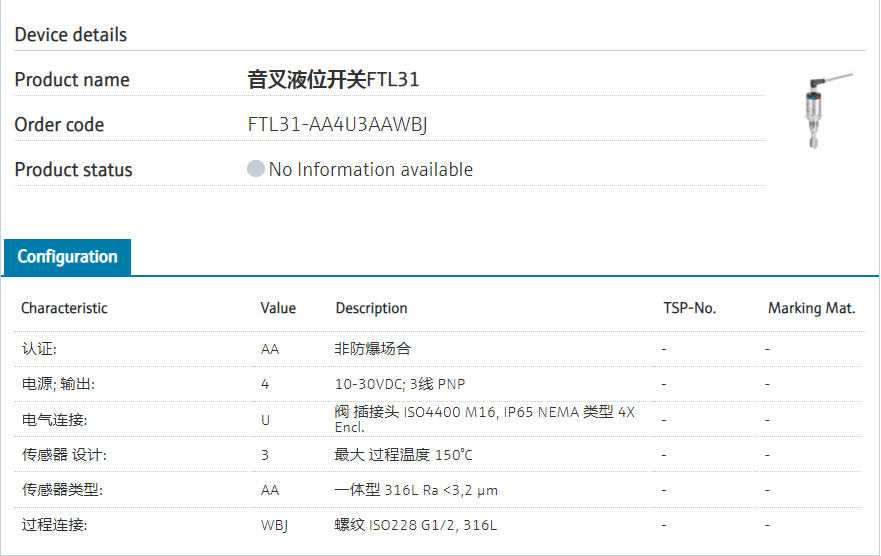Click the Characteristic column header
The width and height of the screenshot is (881, 556).
click(x=64, y=308)
